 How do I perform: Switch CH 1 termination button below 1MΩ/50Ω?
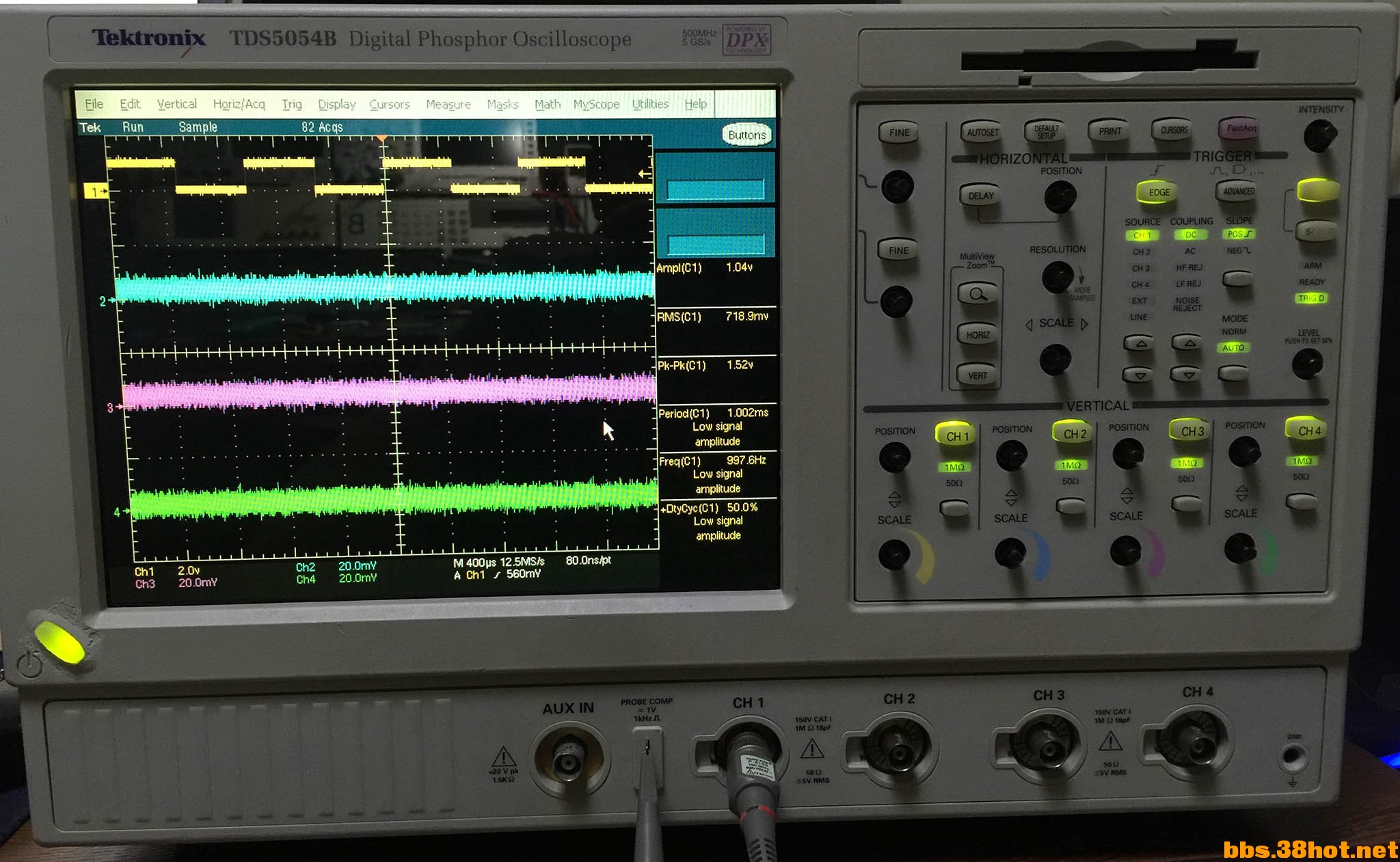pyautogui.click(x=954, y=507)
